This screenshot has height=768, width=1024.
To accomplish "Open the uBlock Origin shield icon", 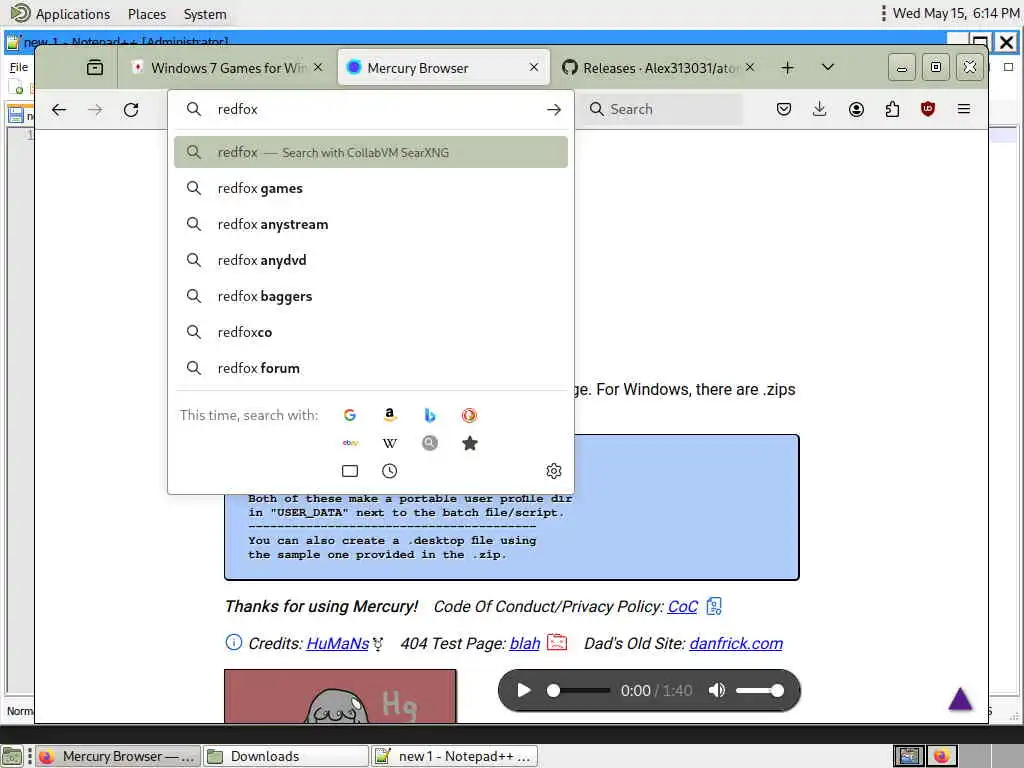I will click(x=927, y=109).
